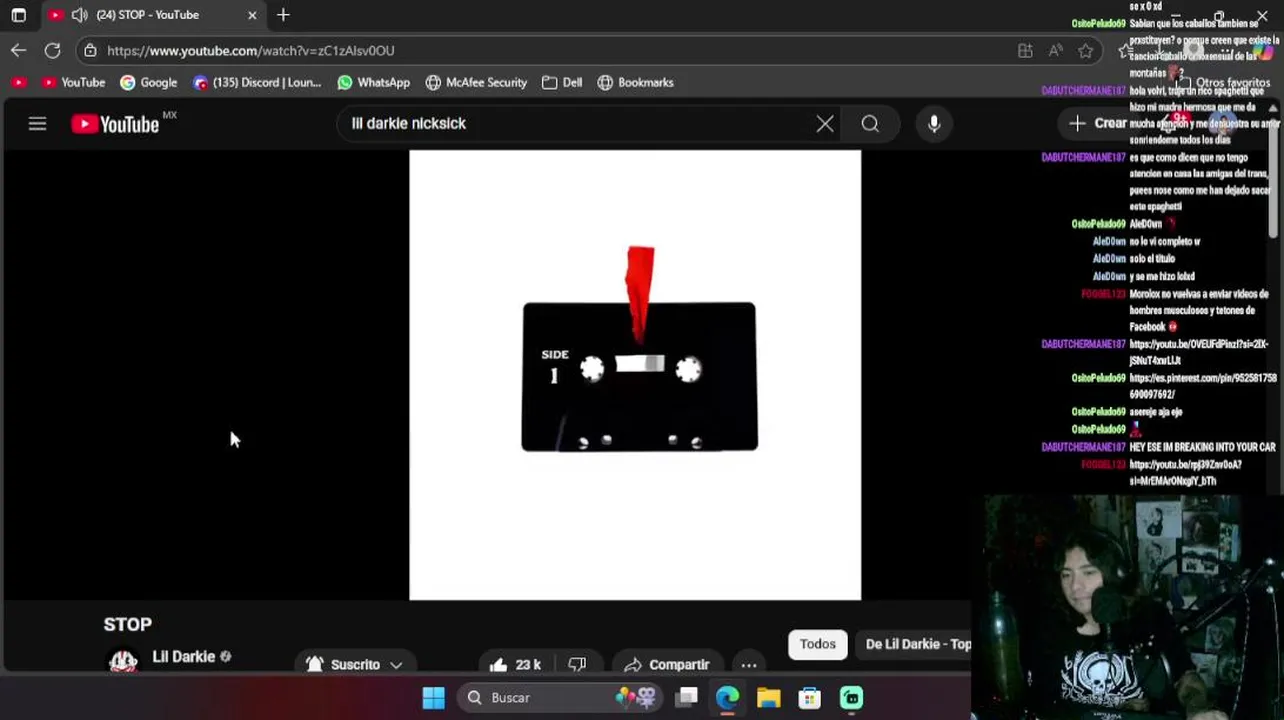Open the Lil Darkie channel name
This screenshot has width=1284, height=720.
point(183,657)
